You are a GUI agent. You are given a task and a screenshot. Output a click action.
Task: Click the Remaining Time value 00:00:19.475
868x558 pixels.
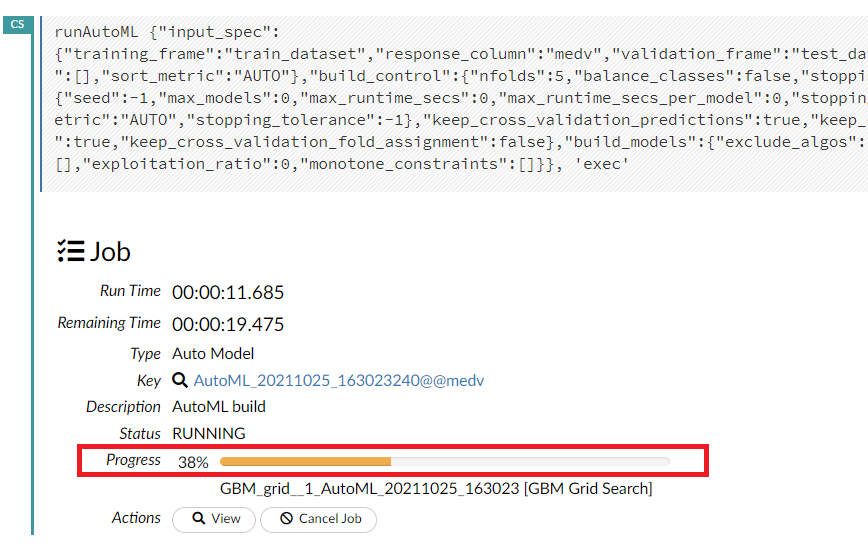point(228,324)
